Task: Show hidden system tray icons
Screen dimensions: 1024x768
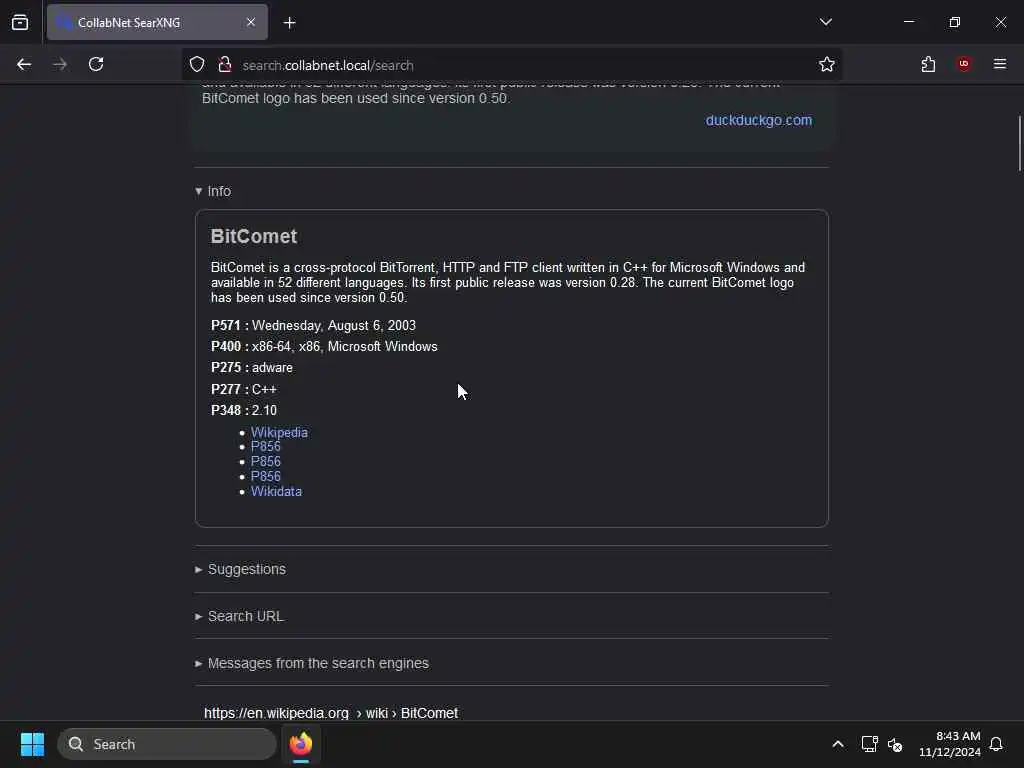Action: coord(838,744)
